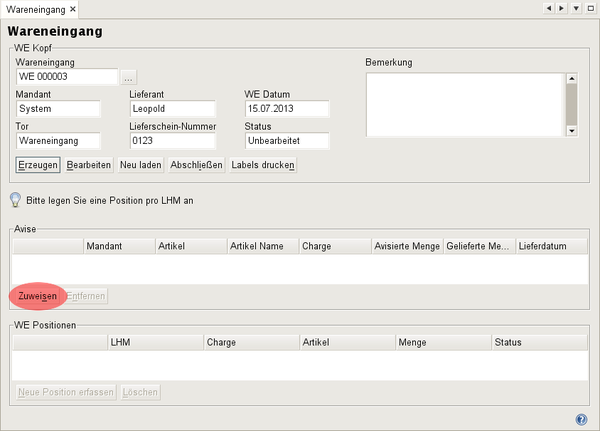The image size is (600, 431).
Task: Click hint text Bitte legen Sie eine Position
Action: coord(110,201)
